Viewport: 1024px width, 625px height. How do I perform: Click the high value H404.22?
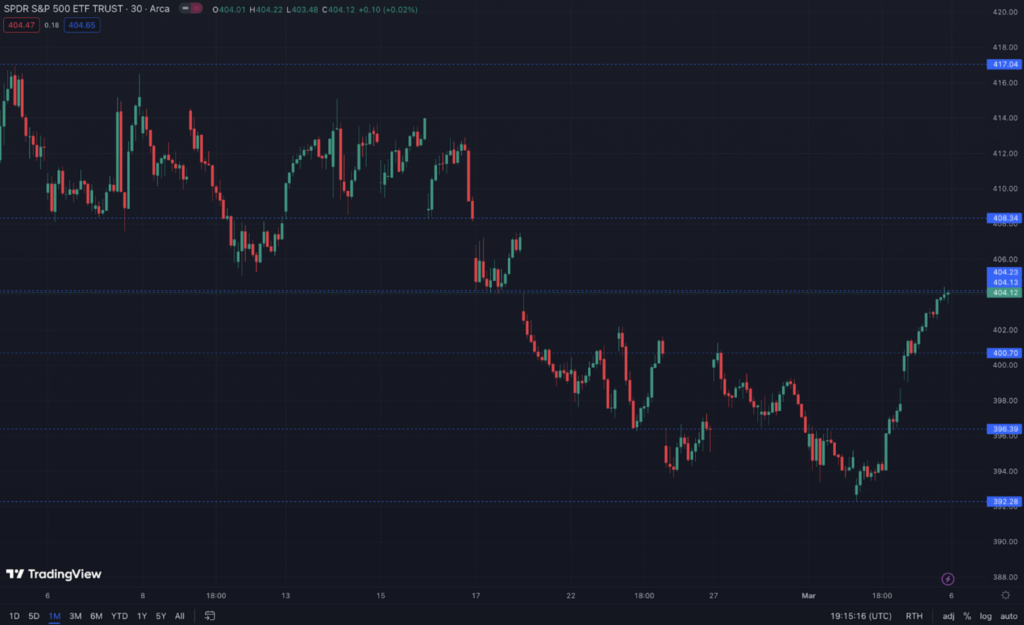click(266, 9)
